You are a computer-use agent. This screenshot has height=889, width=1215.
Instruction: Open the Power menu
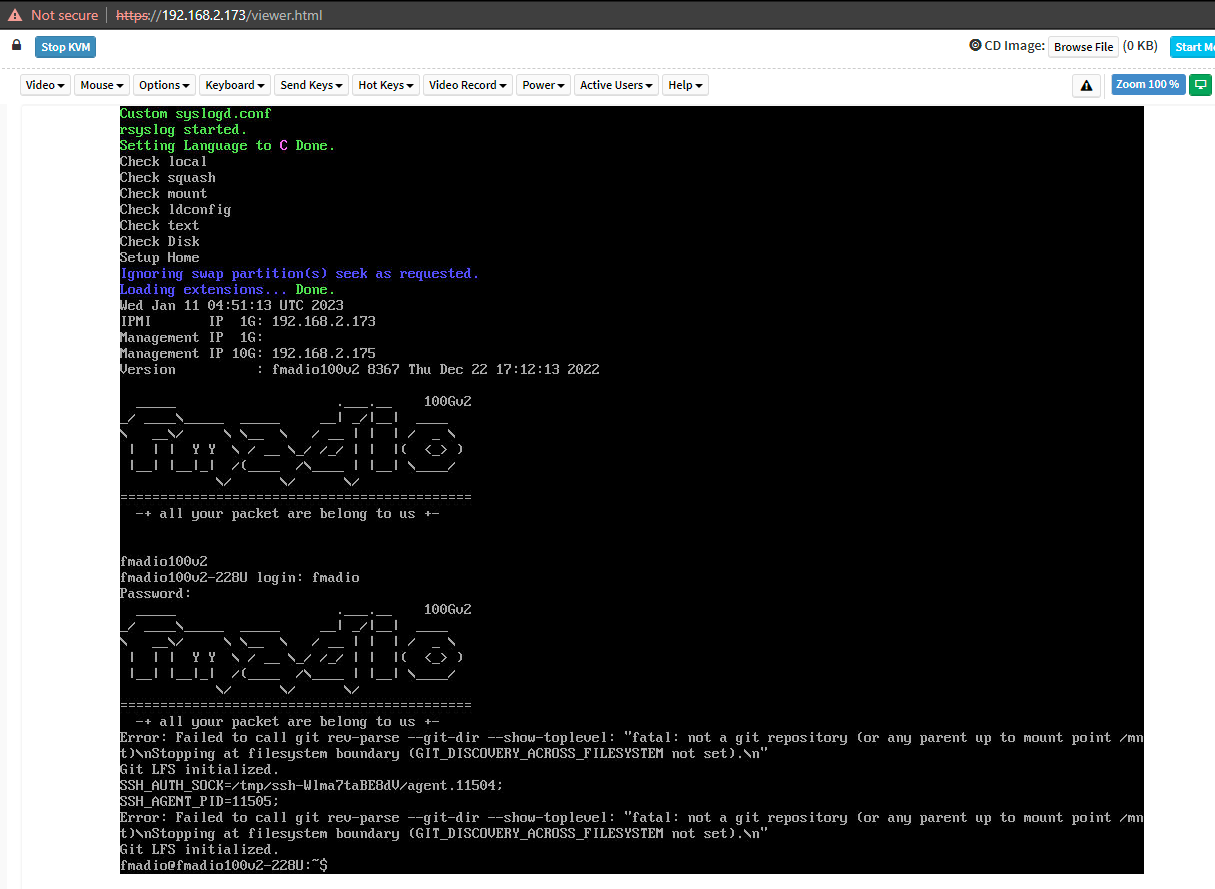pos(544,85)
